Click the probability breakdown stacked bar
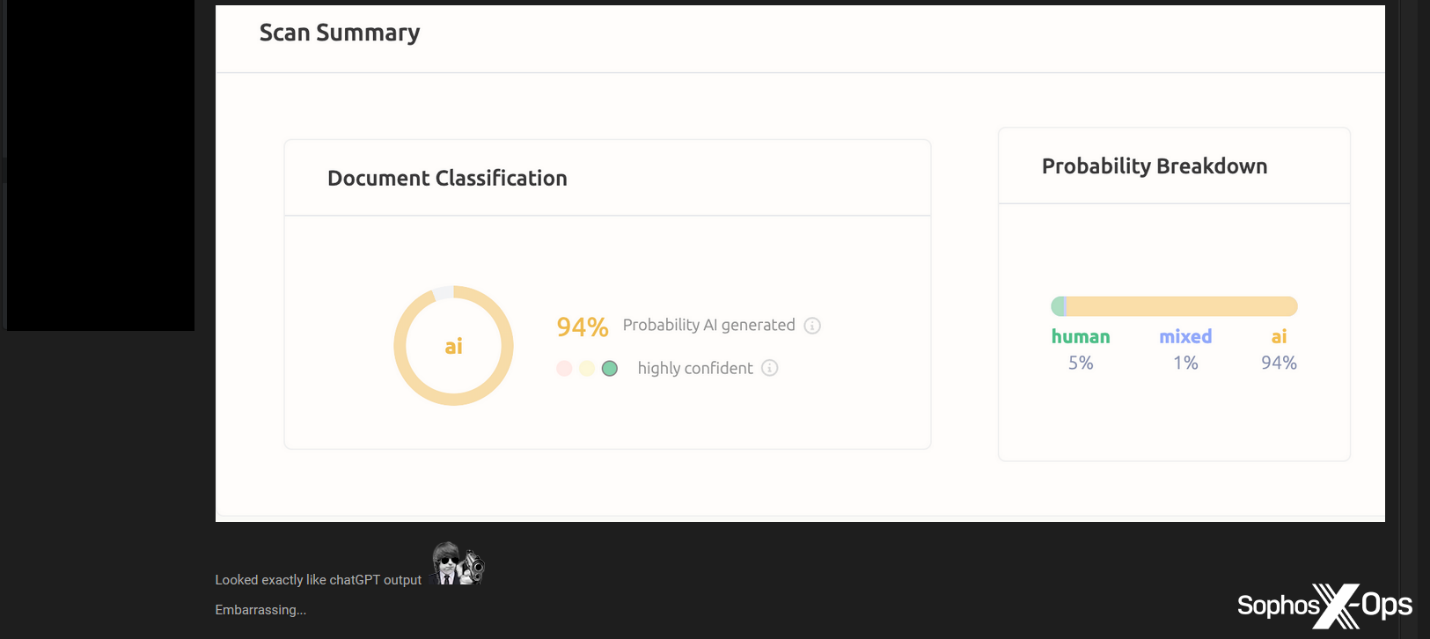 click(x=1173, y=305)
